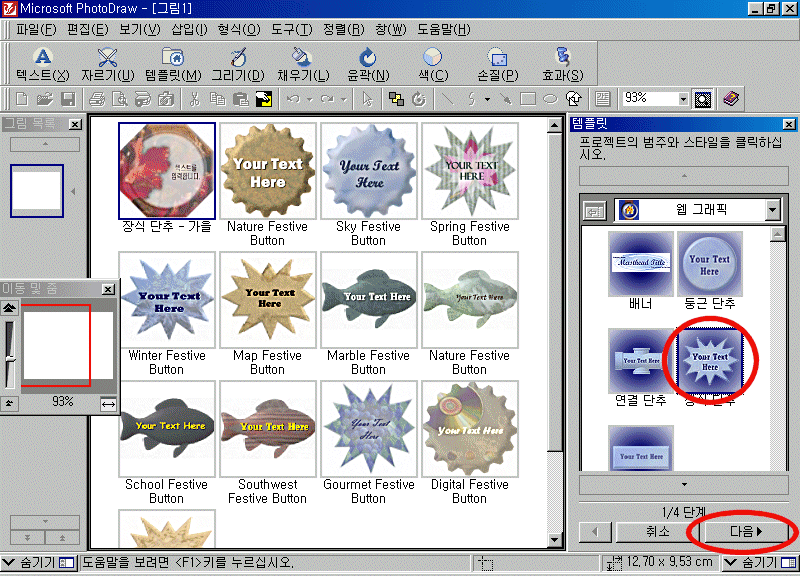Click the zoom-in button above the slider

tap(9, 308)
